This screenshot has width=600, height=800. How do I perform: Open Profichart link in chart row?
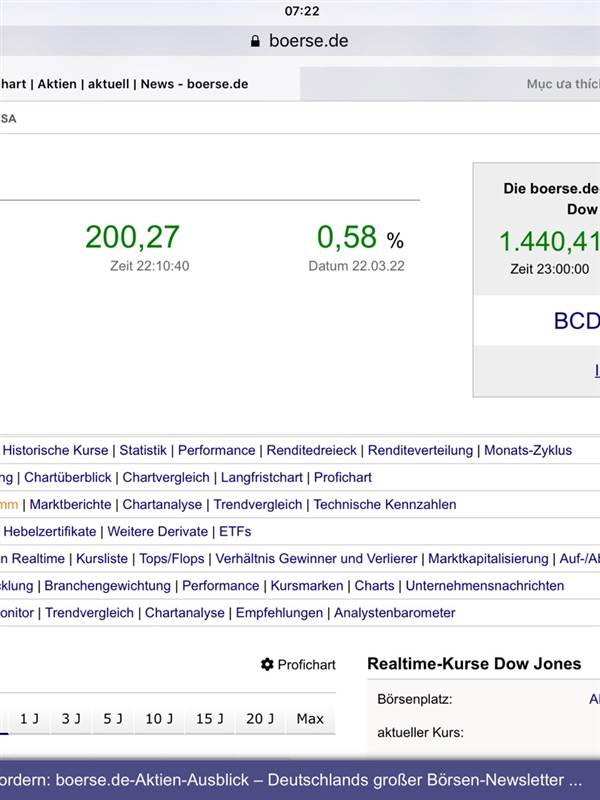tap(342, 478)
